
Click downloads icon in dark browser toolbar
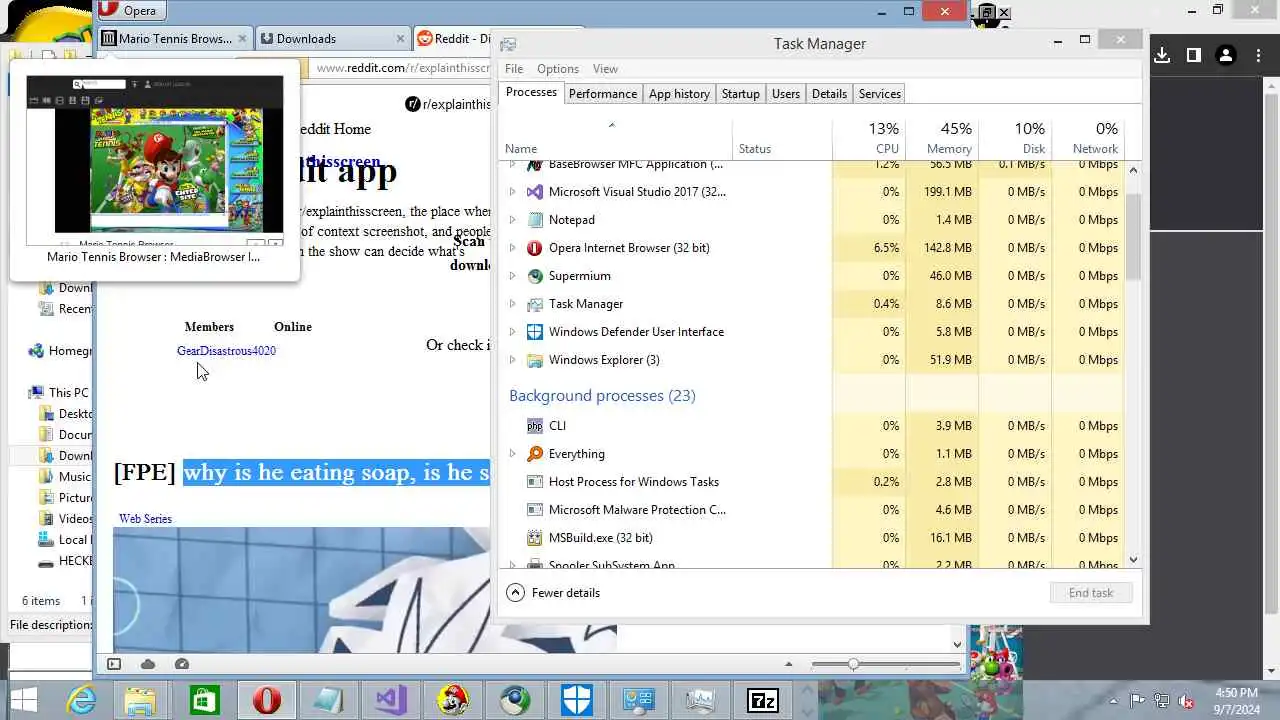(1162, 56)
